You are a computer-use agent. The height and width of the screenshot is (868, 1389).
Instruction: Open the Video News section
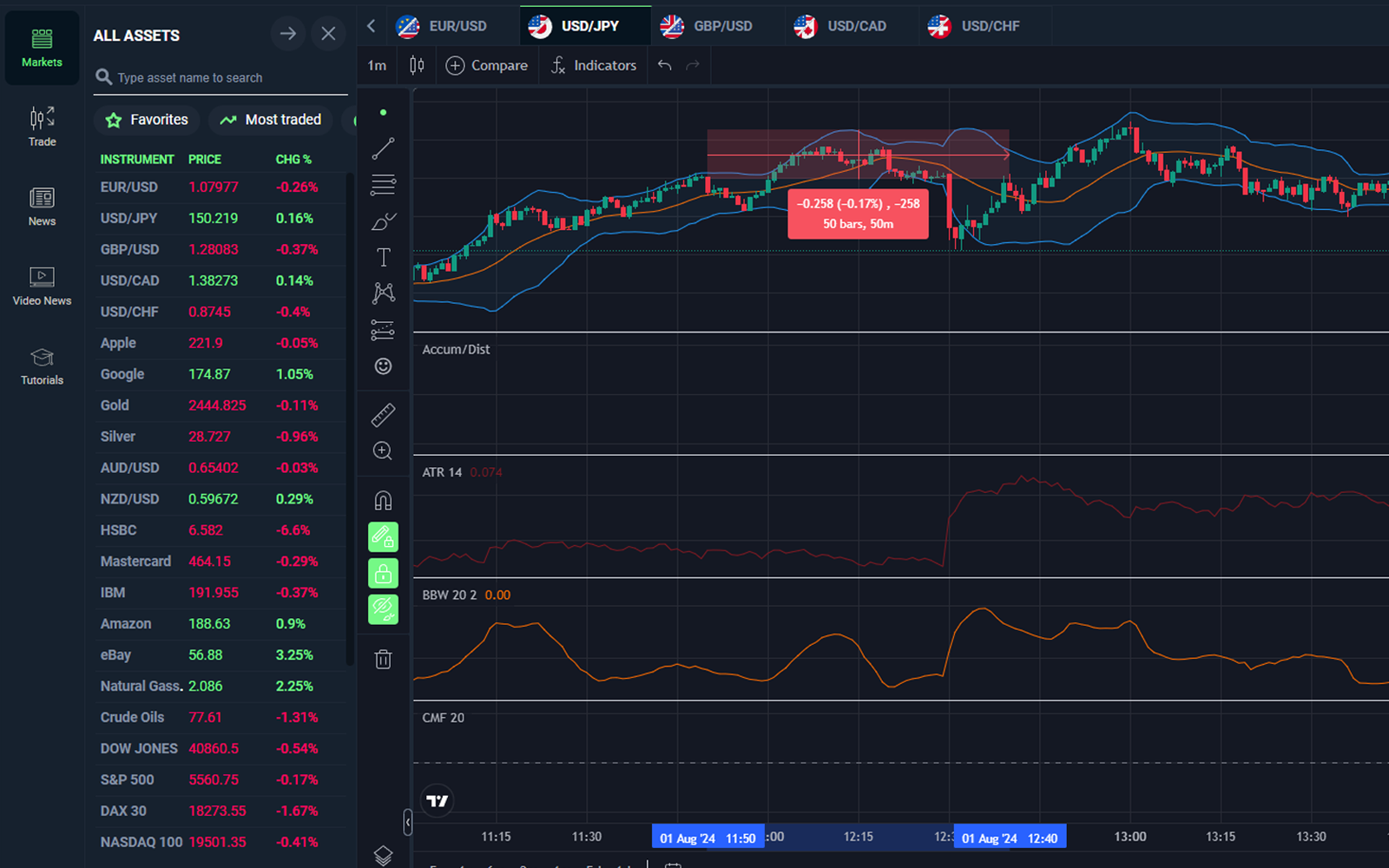[42, 286]
